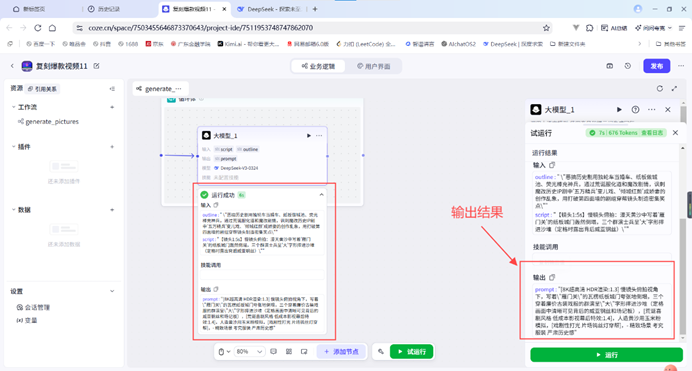
Task: Click the browser address bar URL
Action: (x=201, y=28)
